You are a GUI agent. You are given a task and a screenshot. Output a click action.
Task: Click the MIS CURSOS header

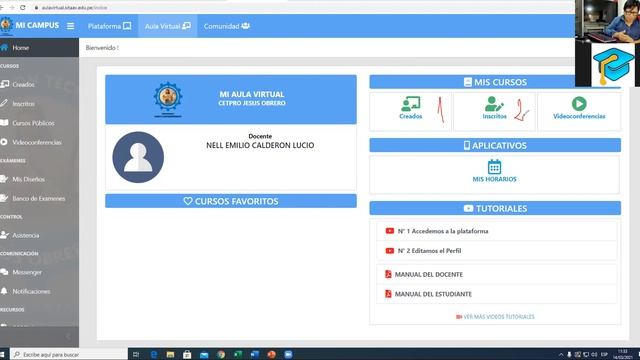495,82
